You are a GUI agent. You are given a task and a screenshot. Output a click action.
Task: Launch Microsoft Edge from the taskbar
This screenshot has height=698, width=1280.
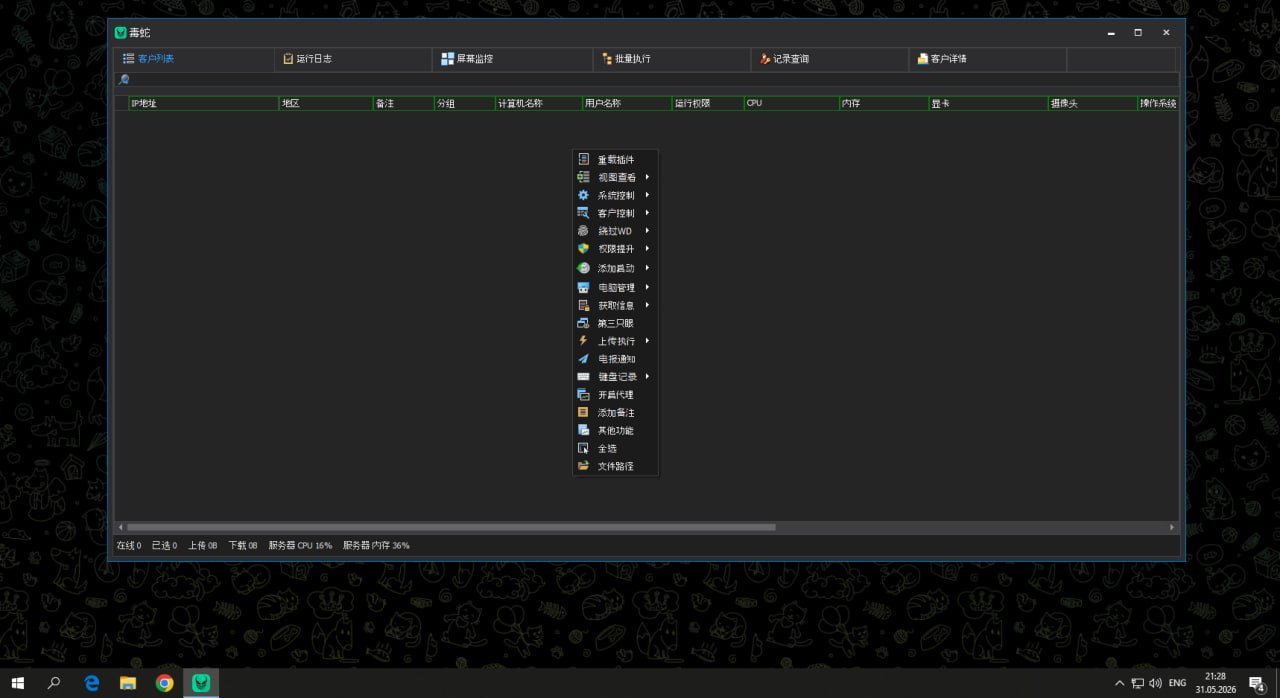(x=92, y=683)
